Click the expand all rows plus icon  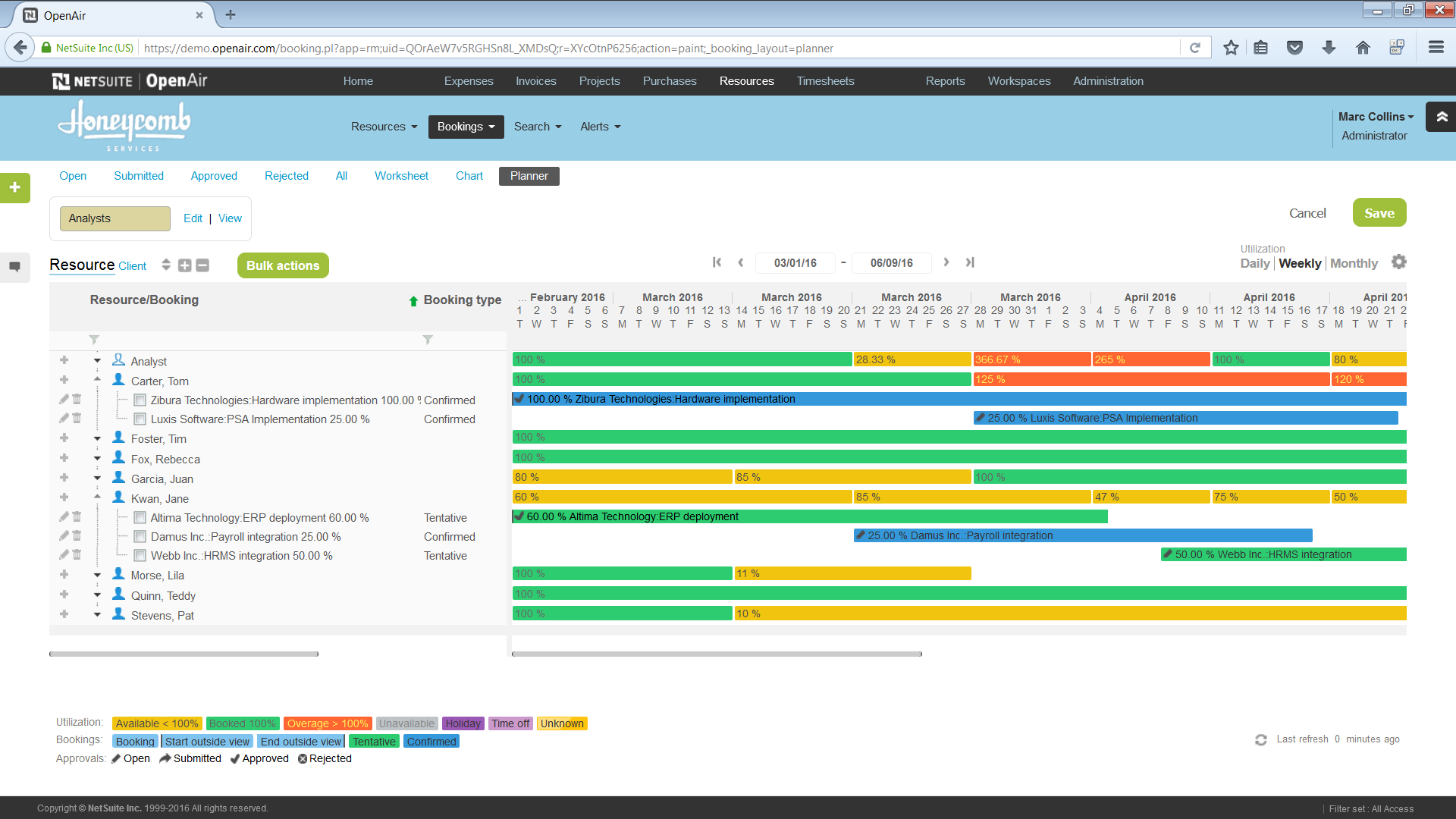(184, 265)
